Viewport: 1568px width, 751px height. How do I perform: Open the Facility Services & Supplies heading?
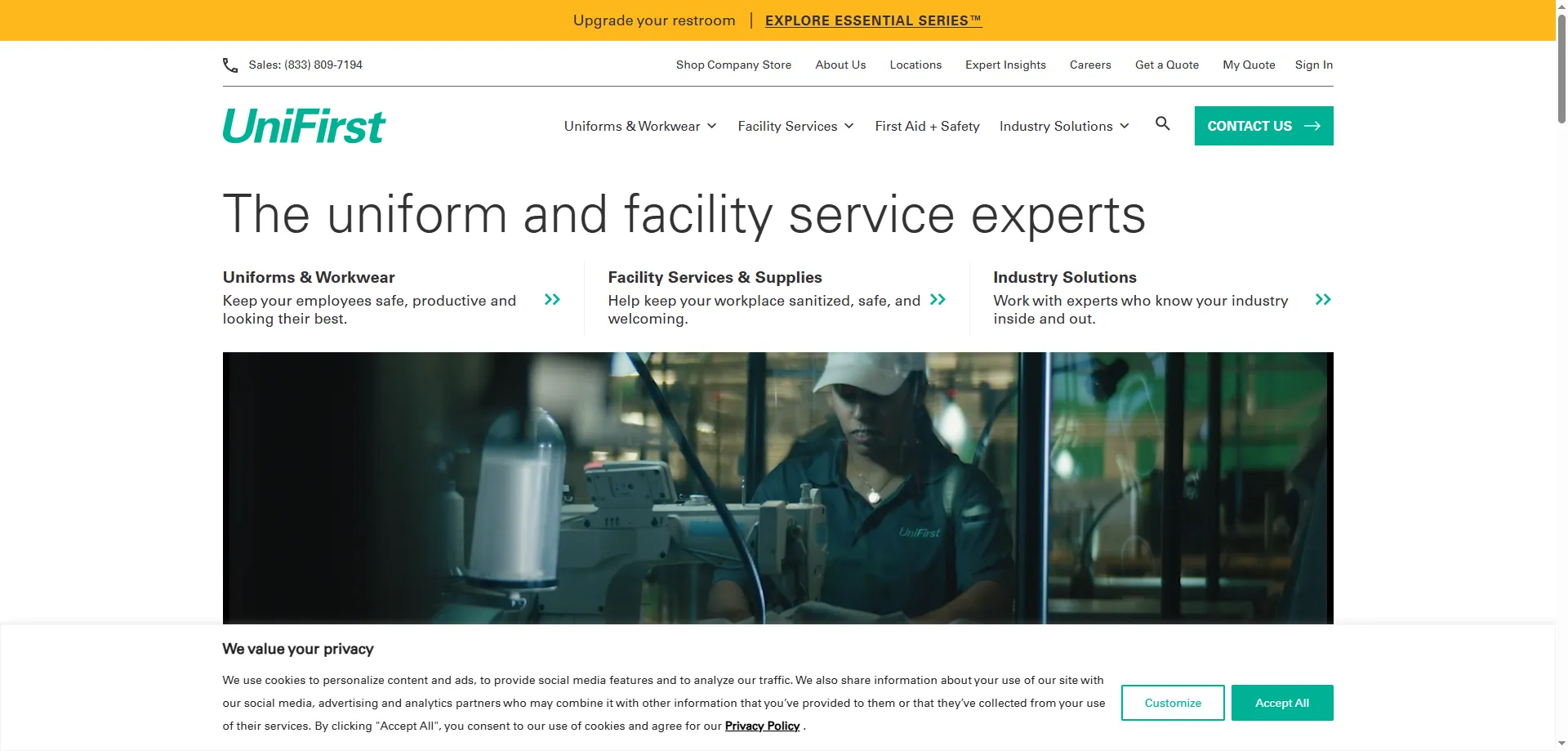(715, 277)
